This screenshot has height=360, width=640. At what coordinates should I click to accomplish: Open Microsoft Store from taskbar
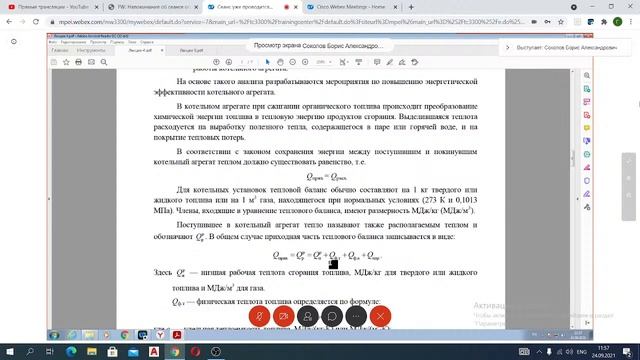[112, 351]
